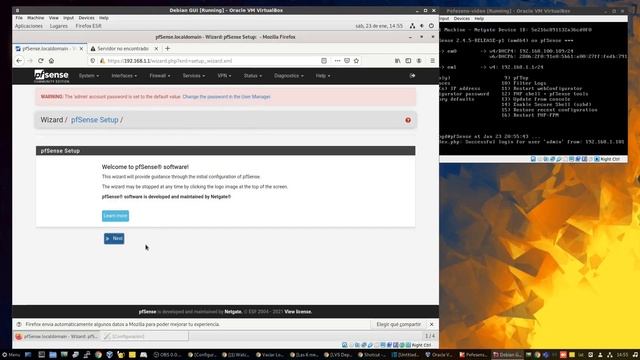
Task: Click the Learn more button
Action: [115, 216]
